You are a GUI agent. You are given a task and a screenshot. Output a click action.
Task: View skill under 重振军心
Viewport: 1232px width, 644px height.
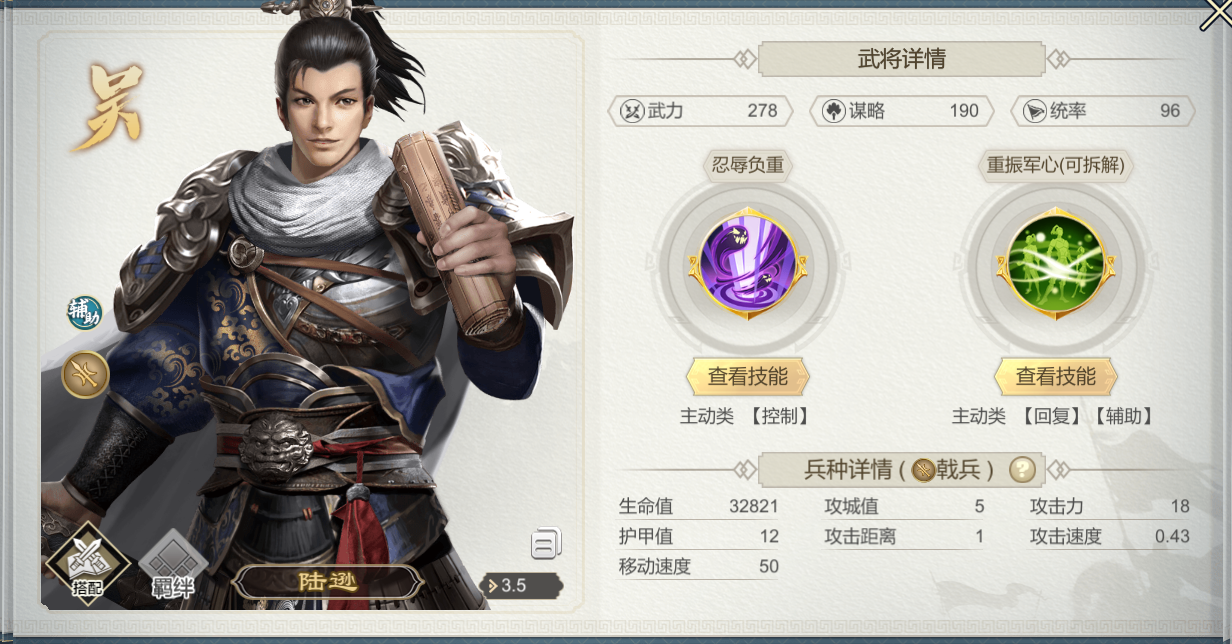pyautogui.click(x=1055, y=377)
